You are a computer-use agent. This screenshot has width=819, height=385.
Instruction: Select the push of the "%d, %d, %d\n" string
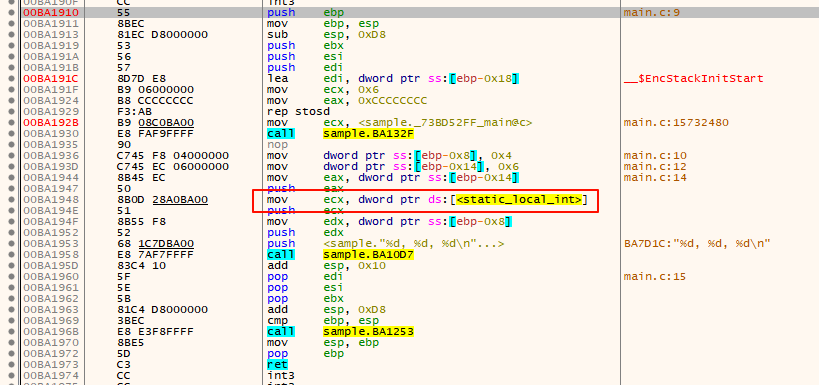click(x=385, y=243)
